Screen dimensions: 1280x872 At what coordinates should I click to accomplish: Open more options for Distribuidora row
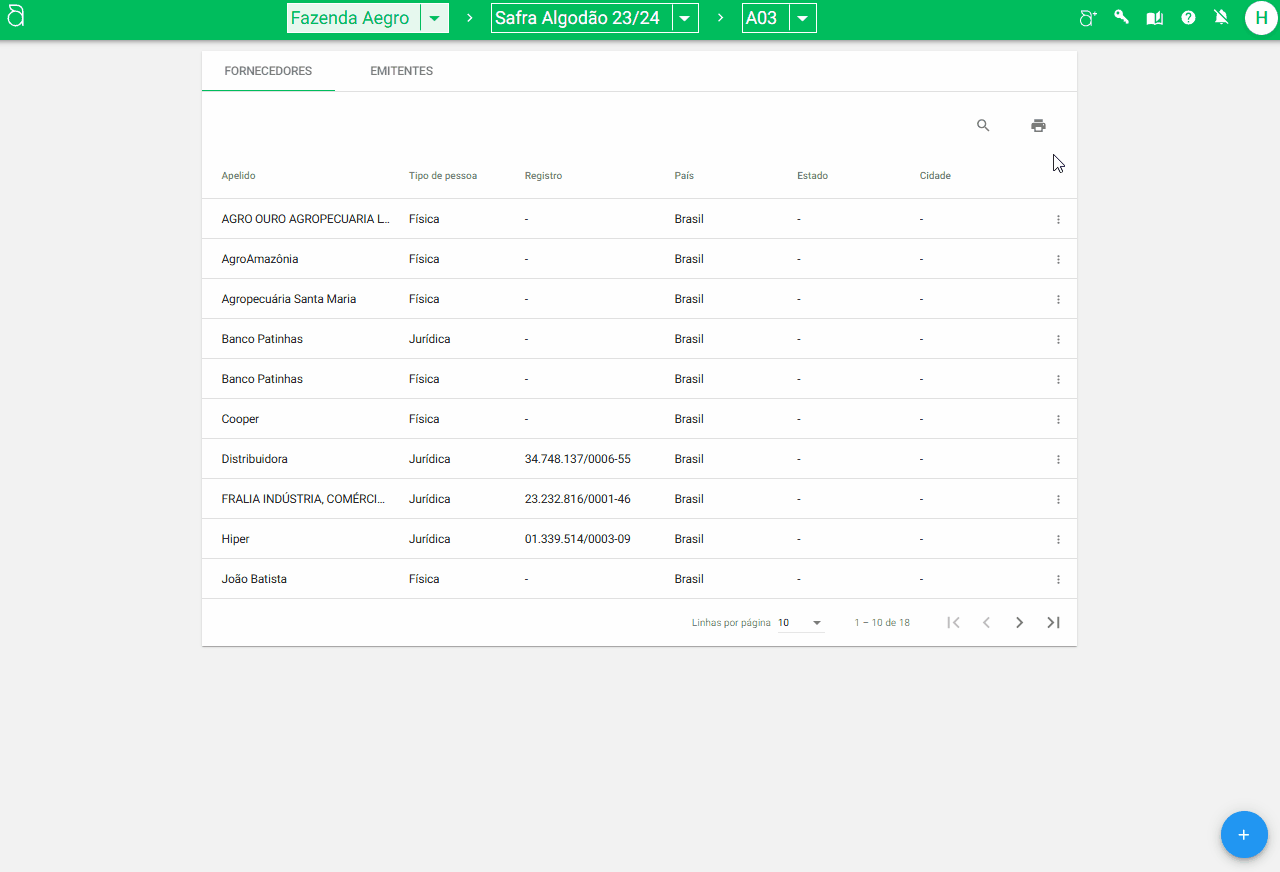[x=1058, y=459]
